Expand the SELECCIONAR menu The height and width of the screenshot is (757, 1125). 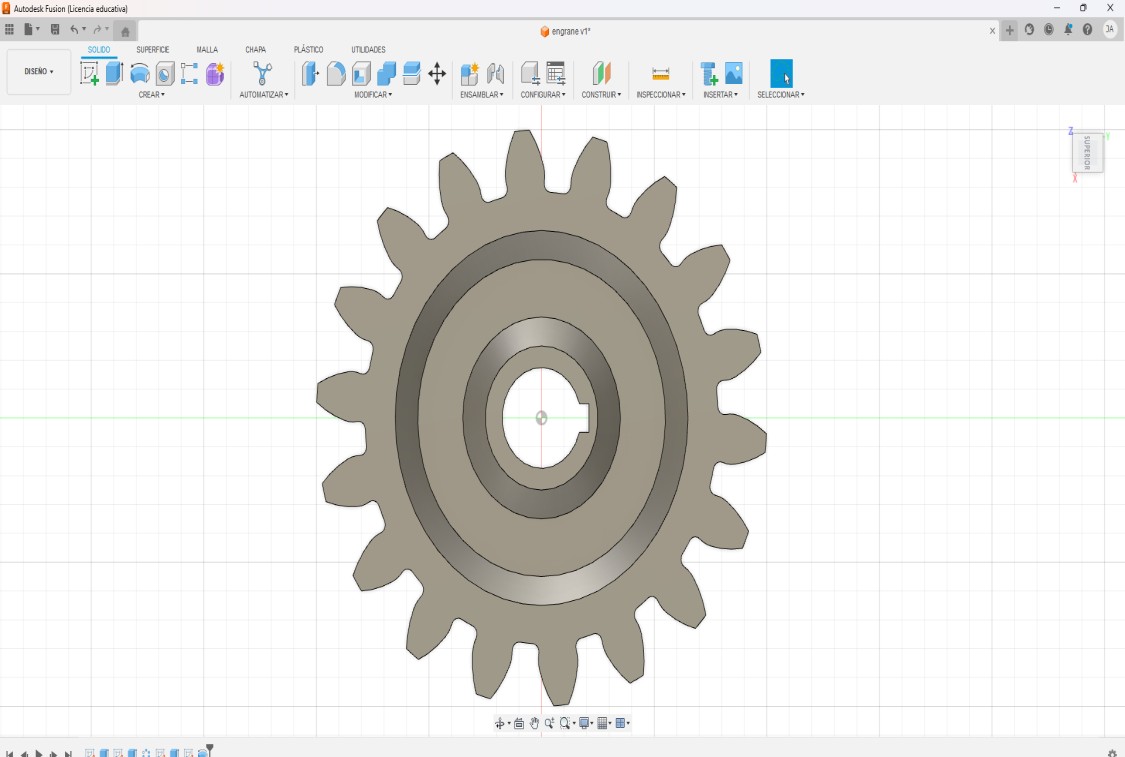click(x=781, y=95)
